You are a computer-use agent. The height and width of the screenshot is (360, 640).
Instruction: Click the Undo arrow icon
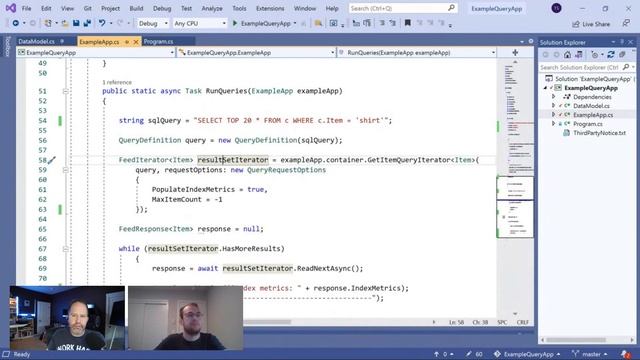(x=102, y=24)
